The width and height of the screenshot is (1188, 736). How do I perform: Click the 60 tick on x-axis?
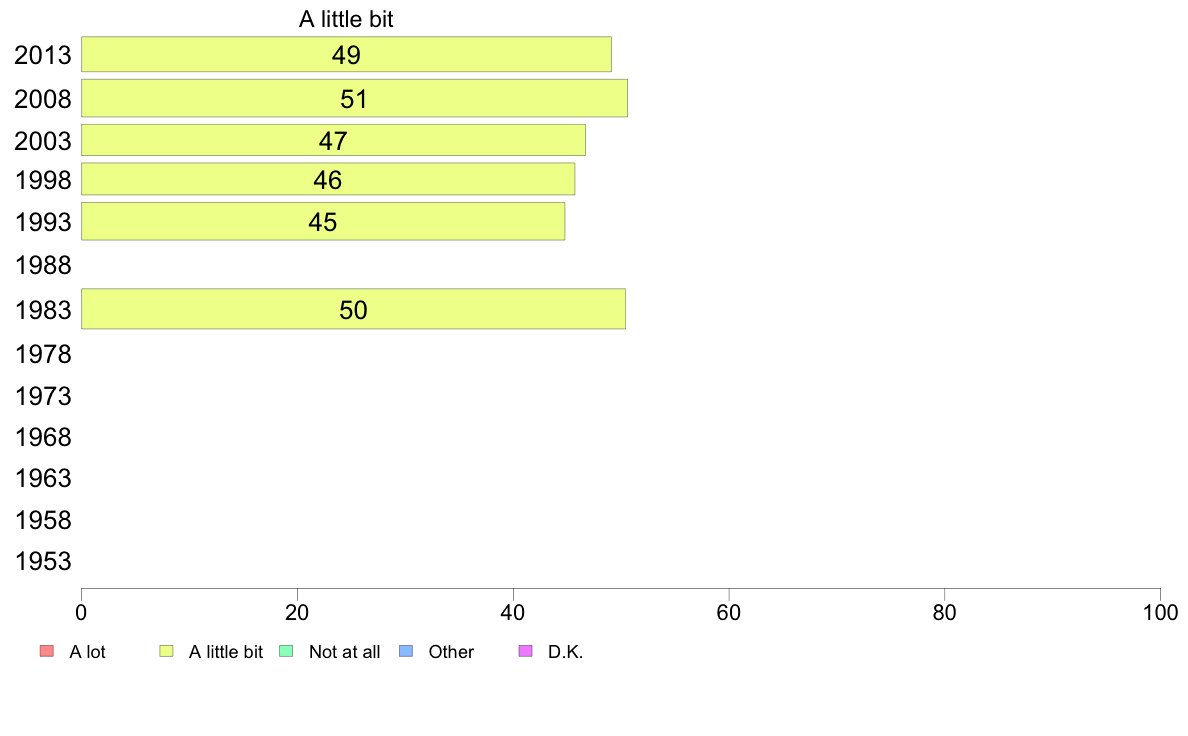pyautogui.click(x=729, y=612)
